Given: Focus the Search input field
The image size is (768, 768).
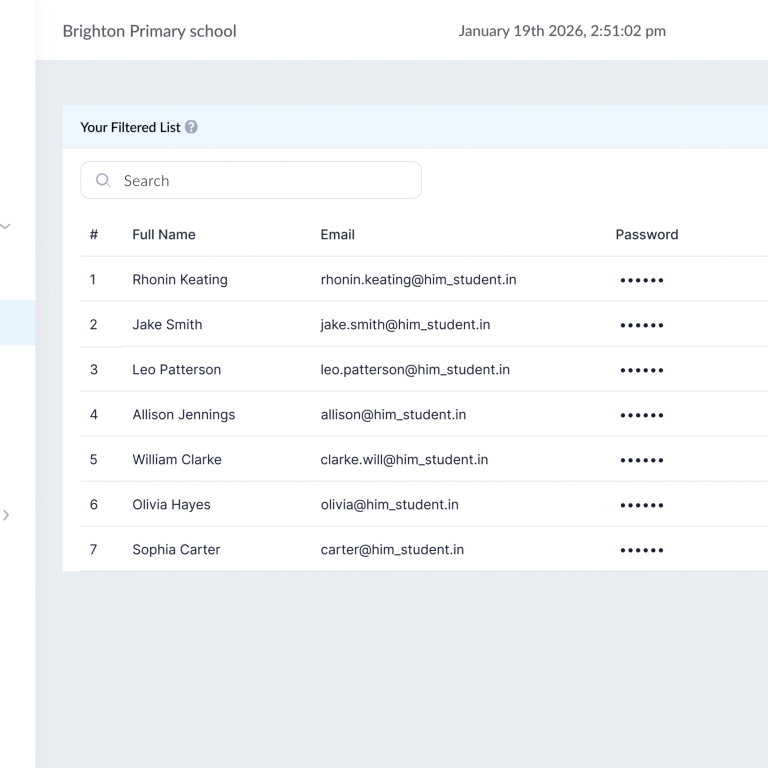Looking at the screenshot, I should pos(260,181).
